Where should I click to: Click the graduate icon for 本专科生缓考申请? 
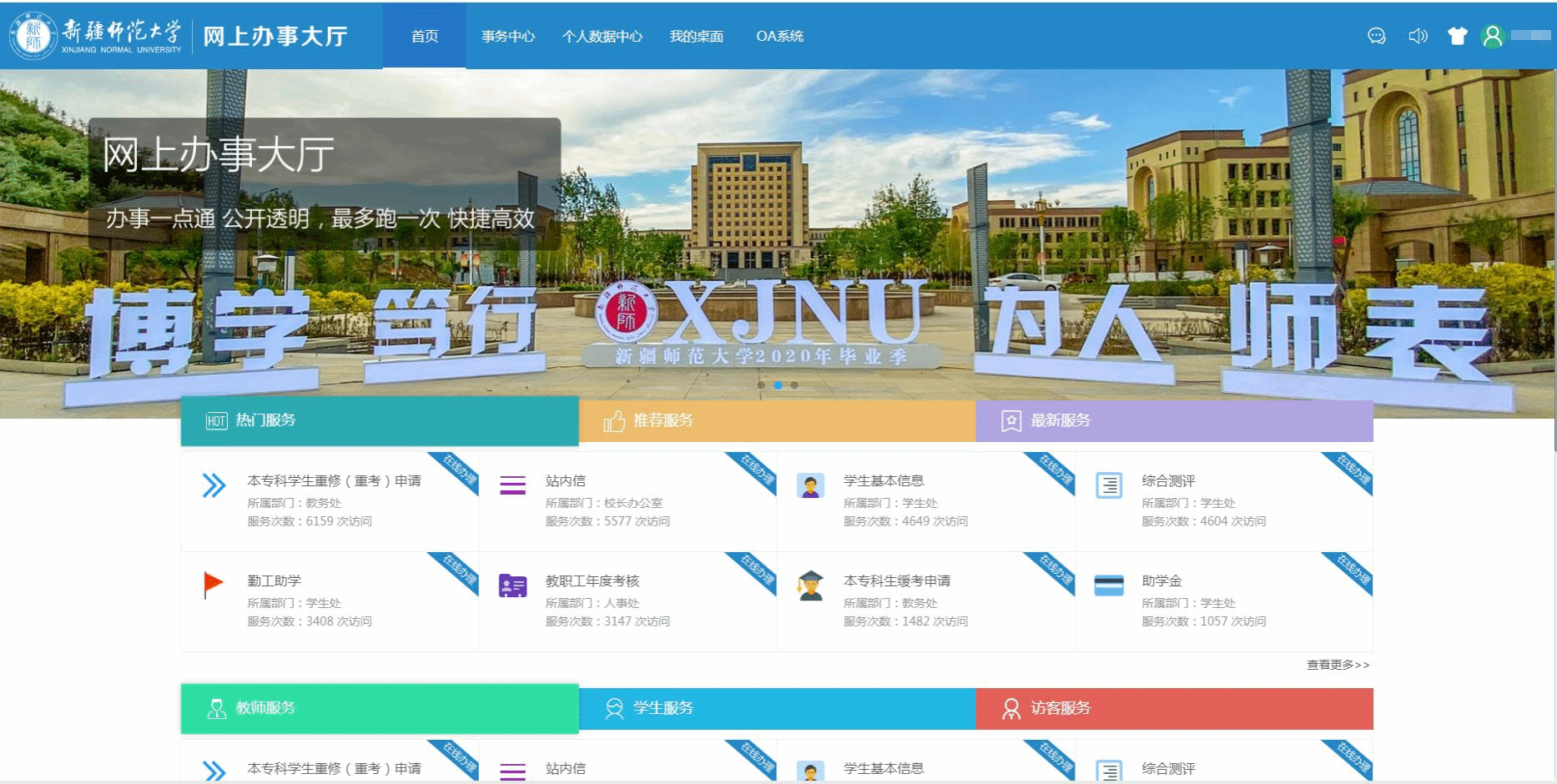pos(810,585)
